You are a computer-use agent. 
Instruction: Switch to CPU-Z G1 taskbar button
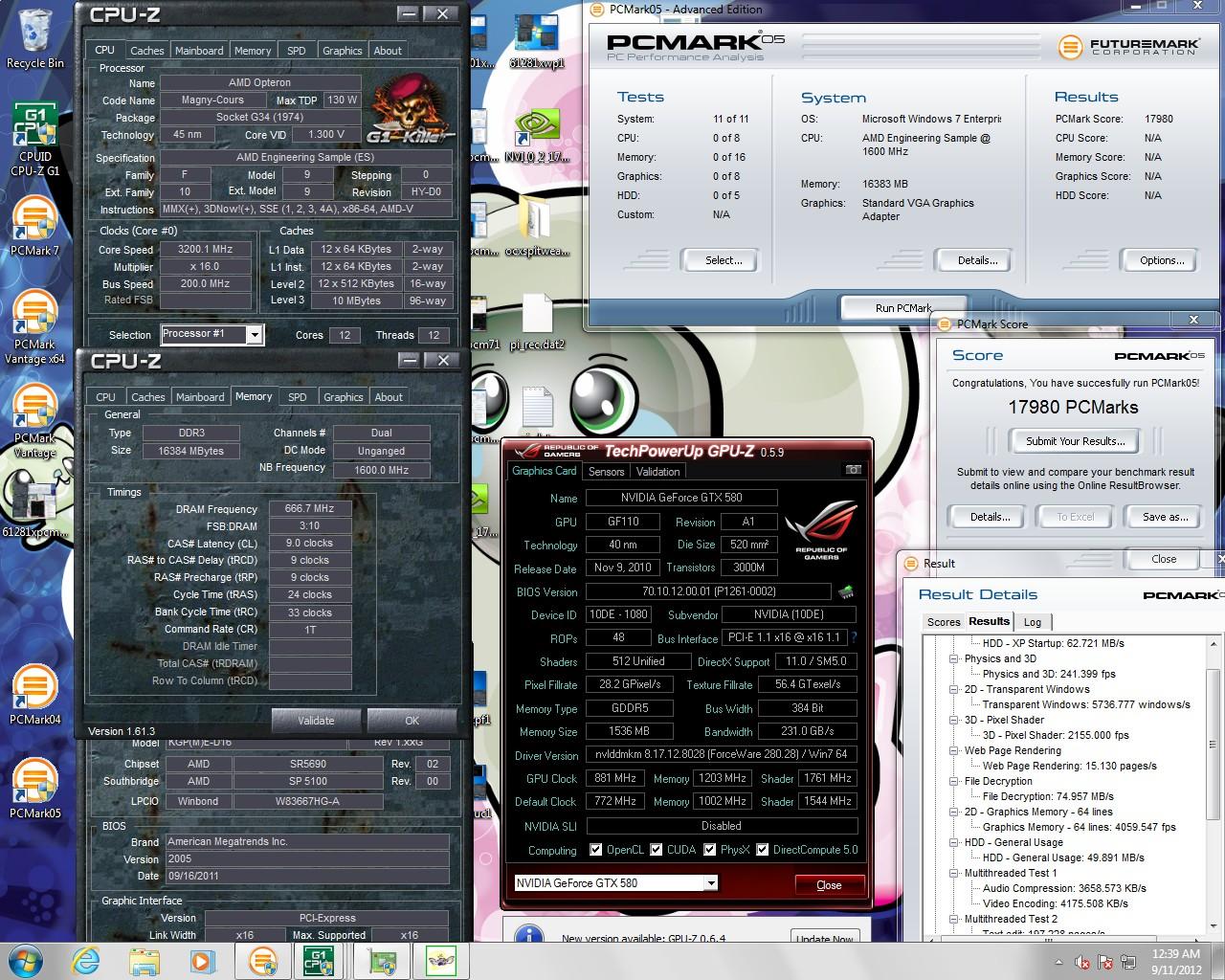click(319, 961)
